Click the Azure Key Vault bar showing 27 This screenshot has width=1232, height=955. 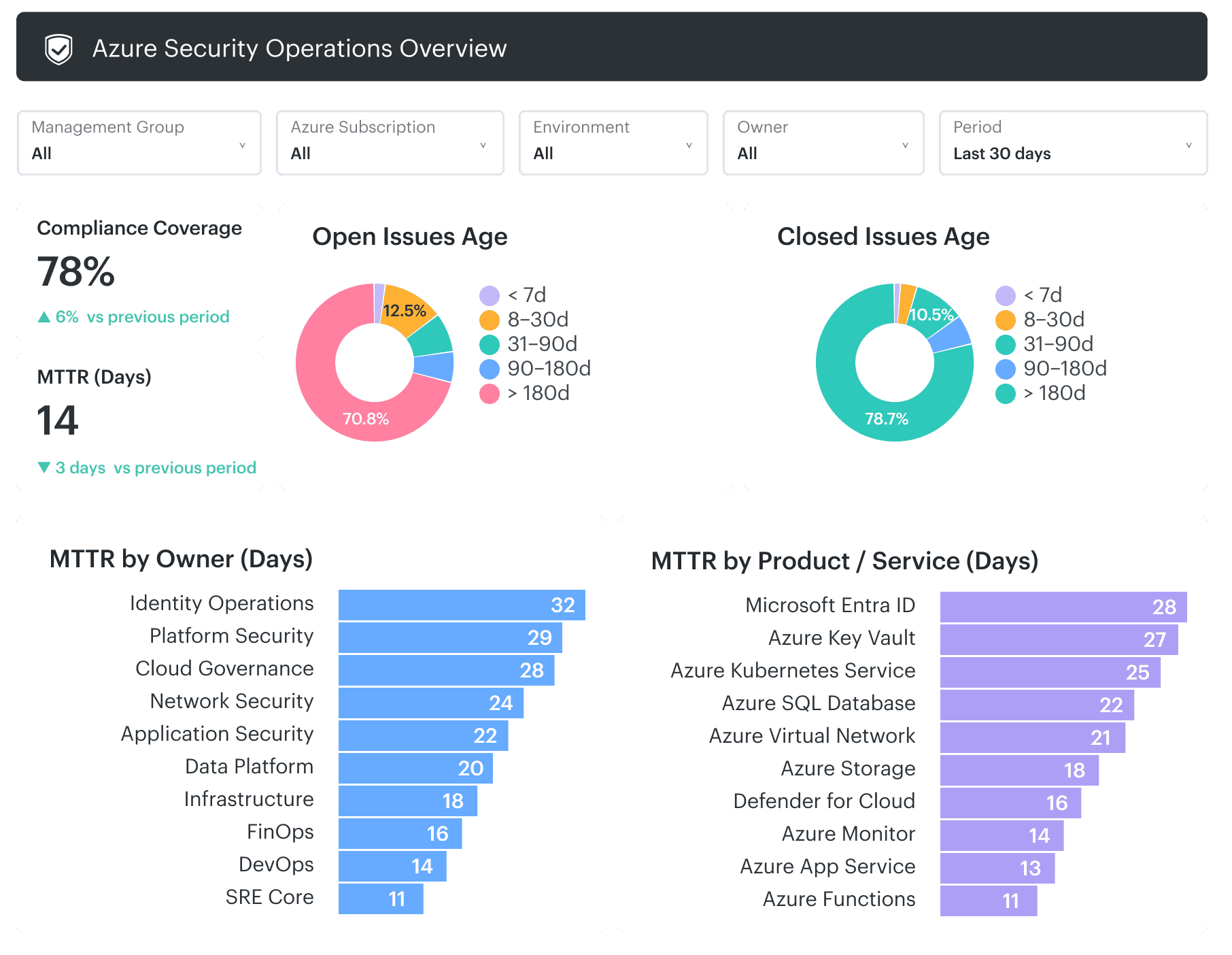1059,639
